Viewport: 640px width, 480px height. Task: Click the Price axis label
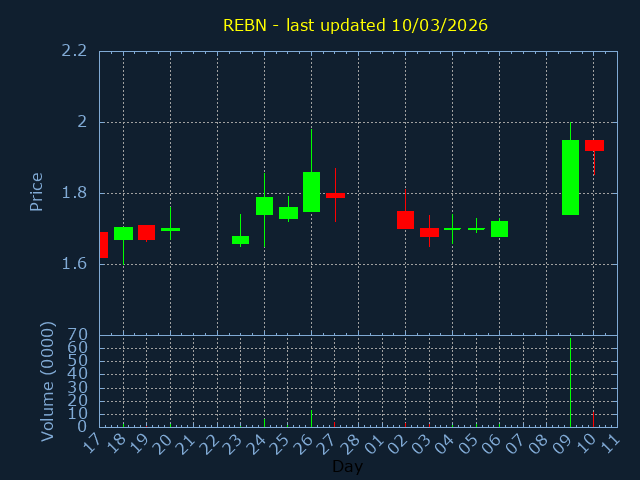click(x=37, y=191)
